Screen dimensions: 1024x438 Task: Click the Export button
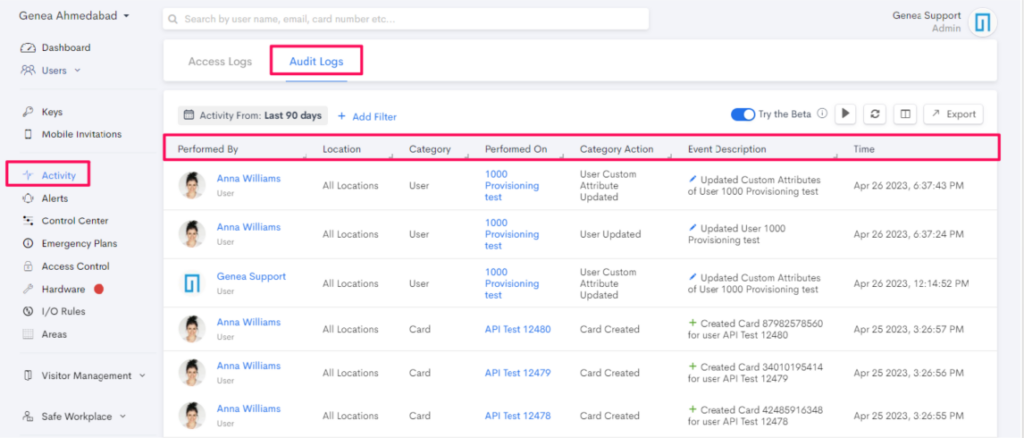(953, 114)
